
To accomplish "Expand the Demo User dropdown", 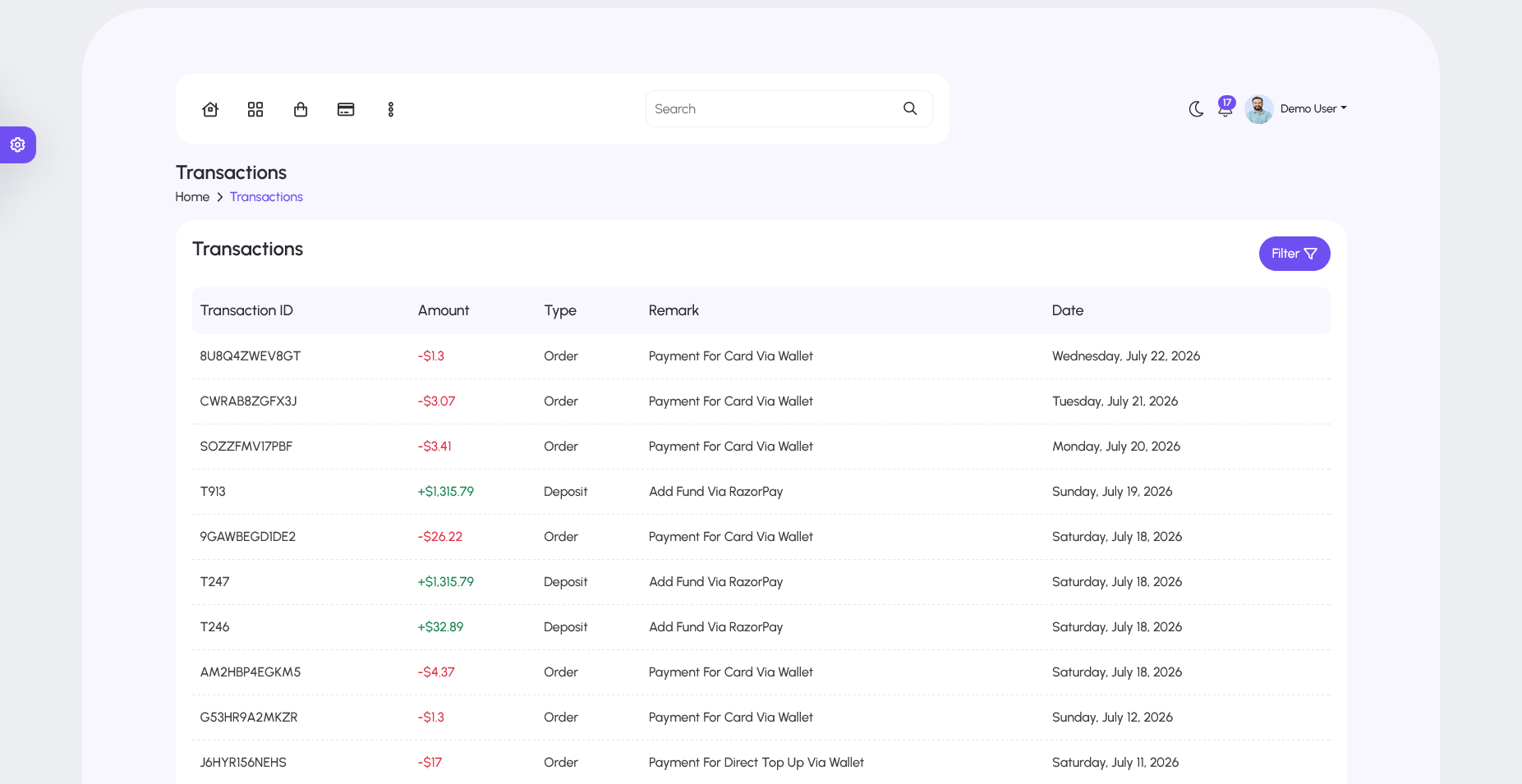I will 1313,108.
